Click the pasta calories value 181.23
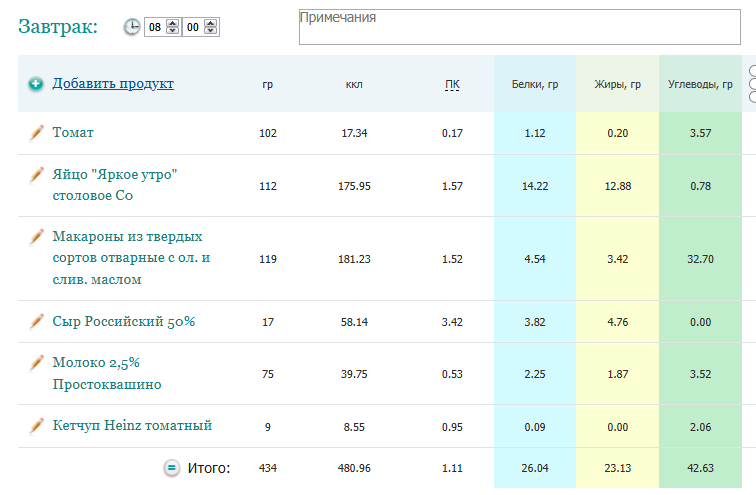 [354, 259]
